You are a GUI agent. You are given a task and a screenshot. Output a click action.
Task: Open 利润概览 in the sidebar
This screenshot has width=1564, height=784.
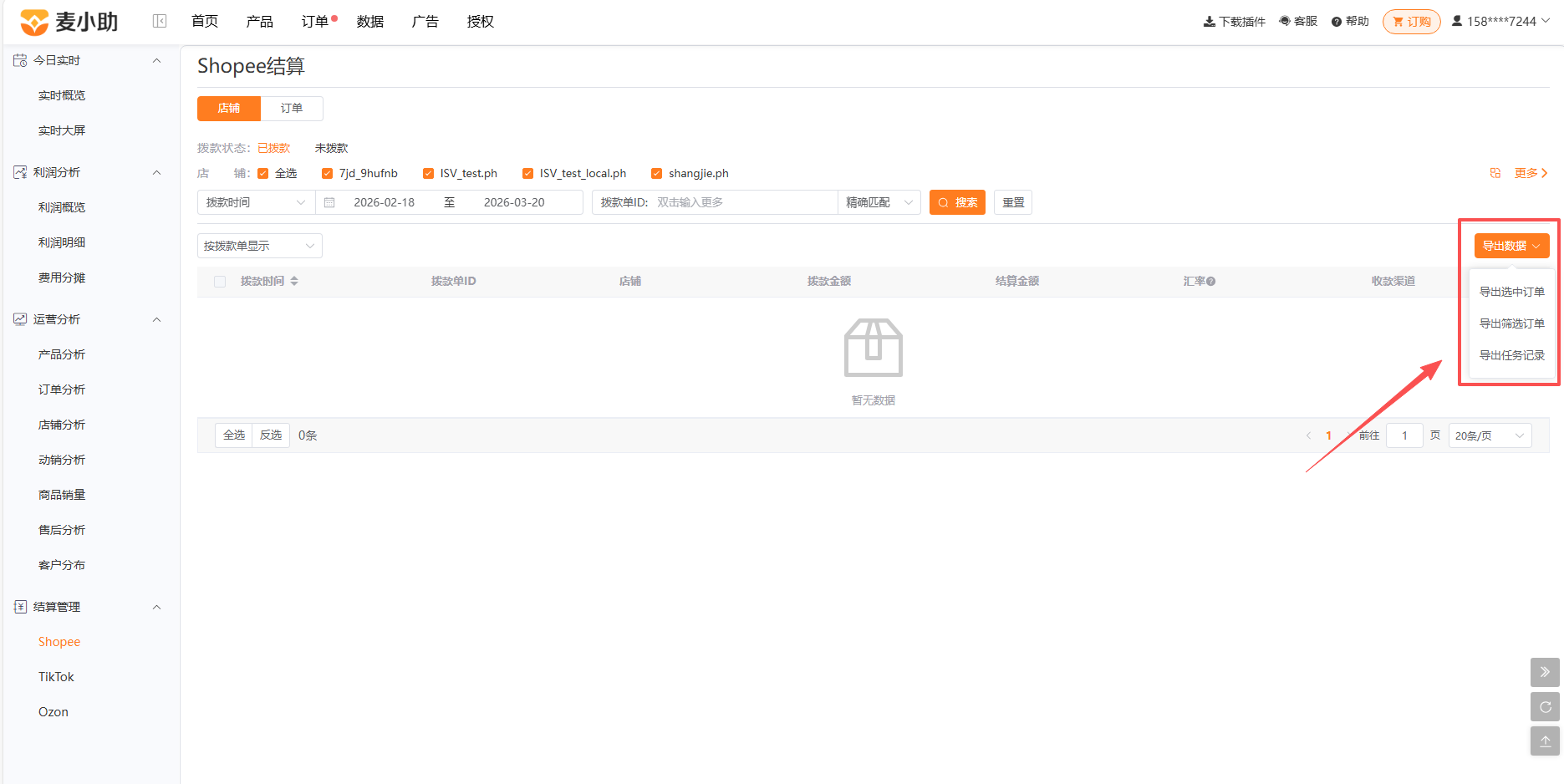62,207
